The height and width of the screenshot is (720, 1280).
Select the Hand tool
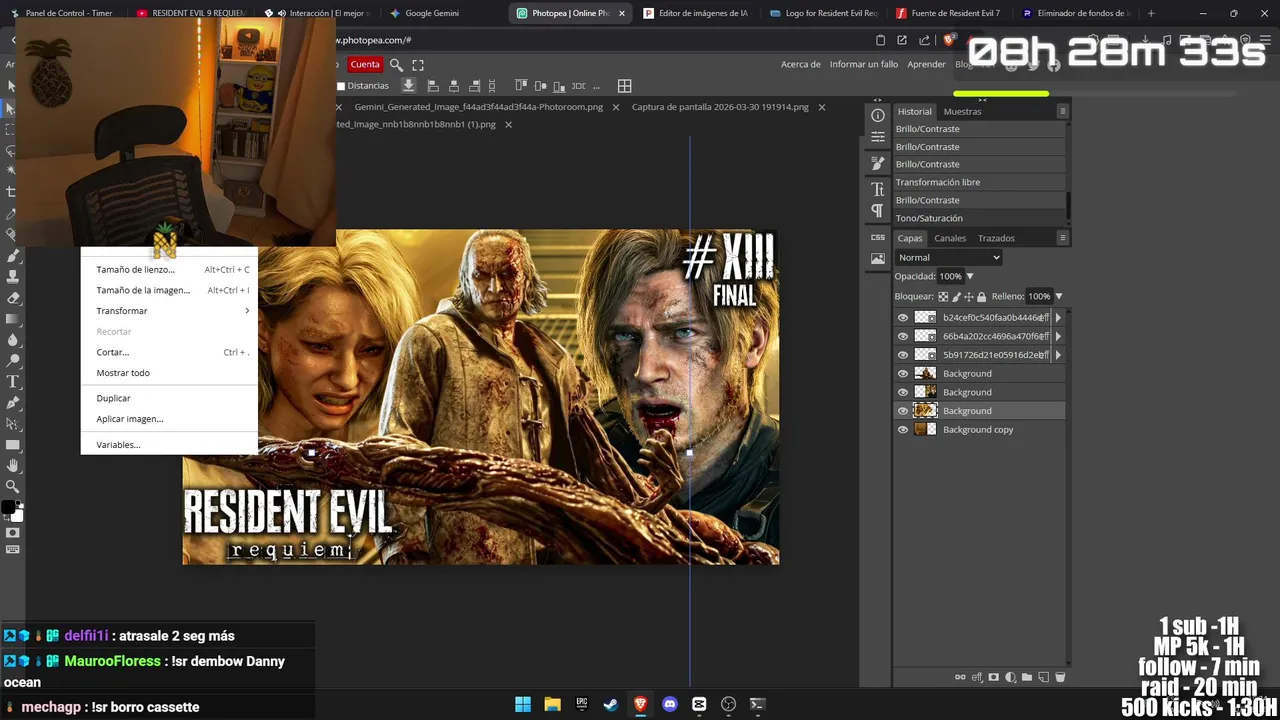12,465
